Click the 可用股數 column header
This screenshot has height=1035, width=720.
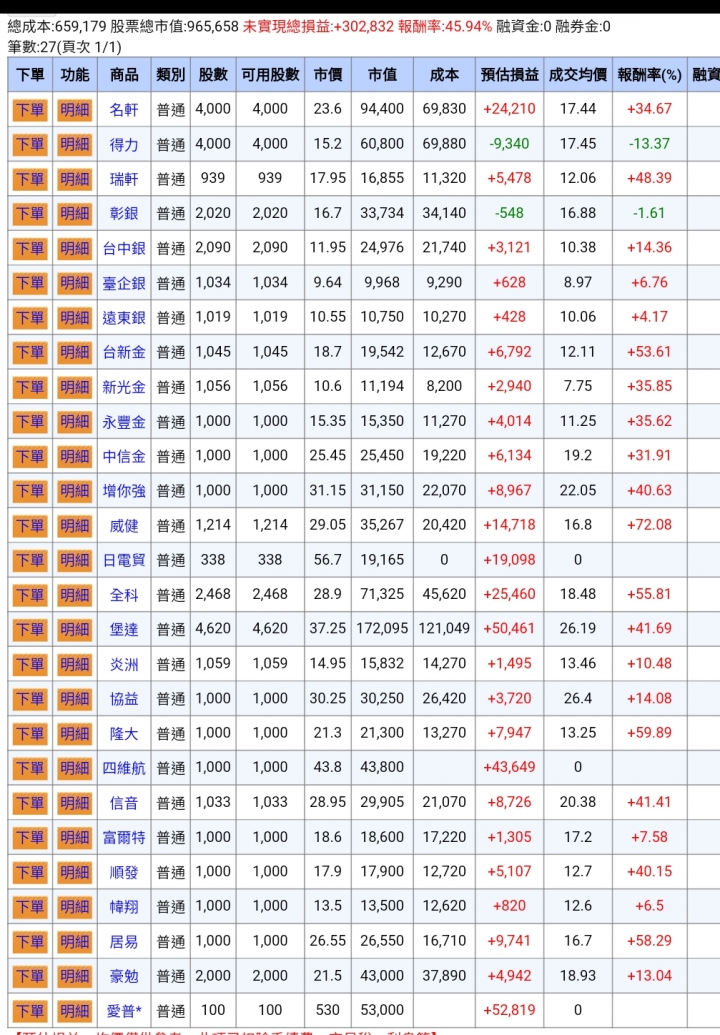[x=270, y=75]
